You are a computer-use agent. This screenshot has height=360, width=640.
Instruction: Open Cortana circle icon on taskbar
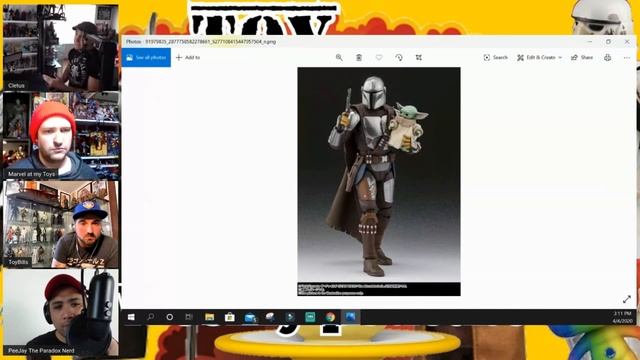170,317
